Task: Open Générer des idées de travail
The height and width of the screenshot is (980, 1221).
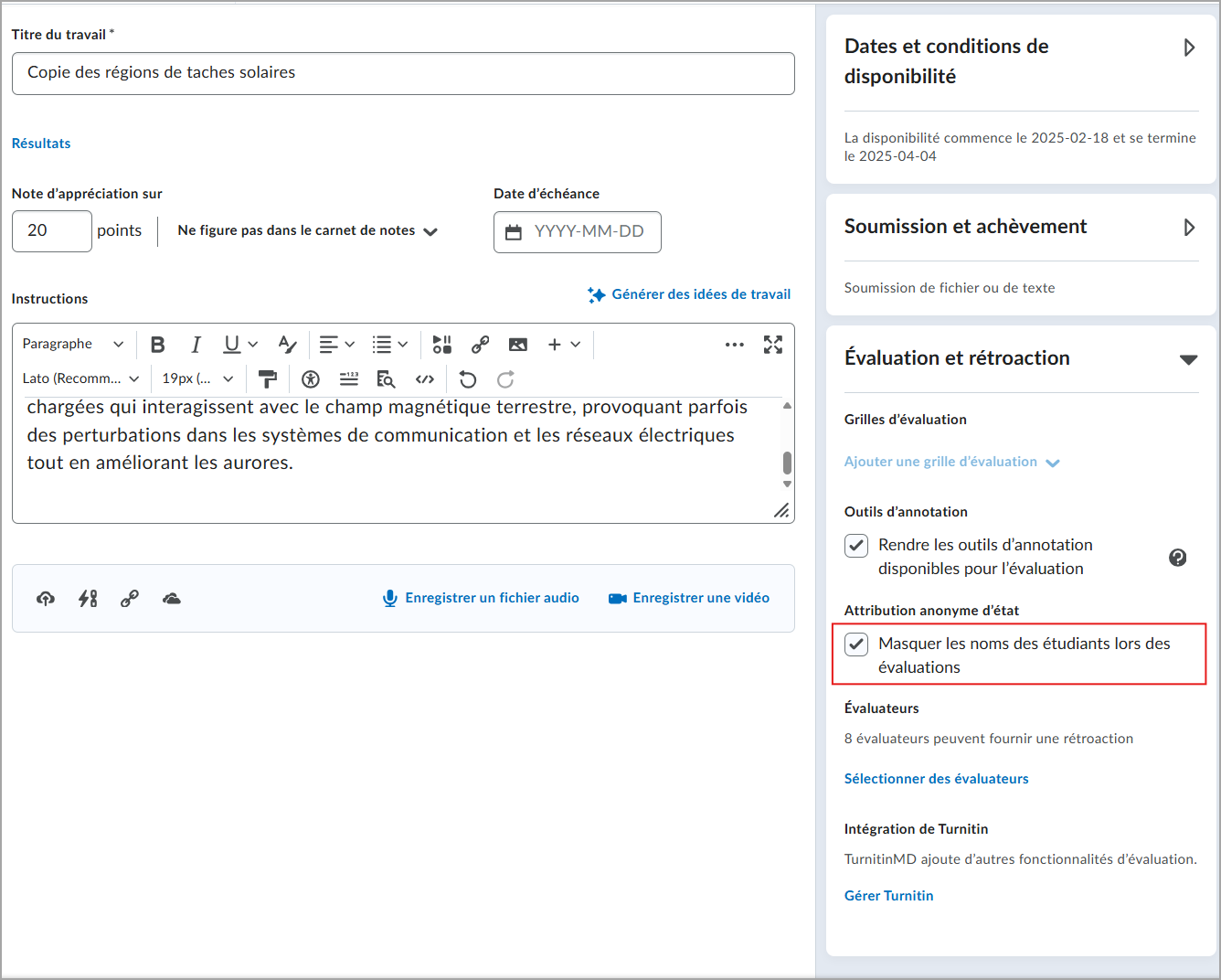Action: tap(689, 293)
